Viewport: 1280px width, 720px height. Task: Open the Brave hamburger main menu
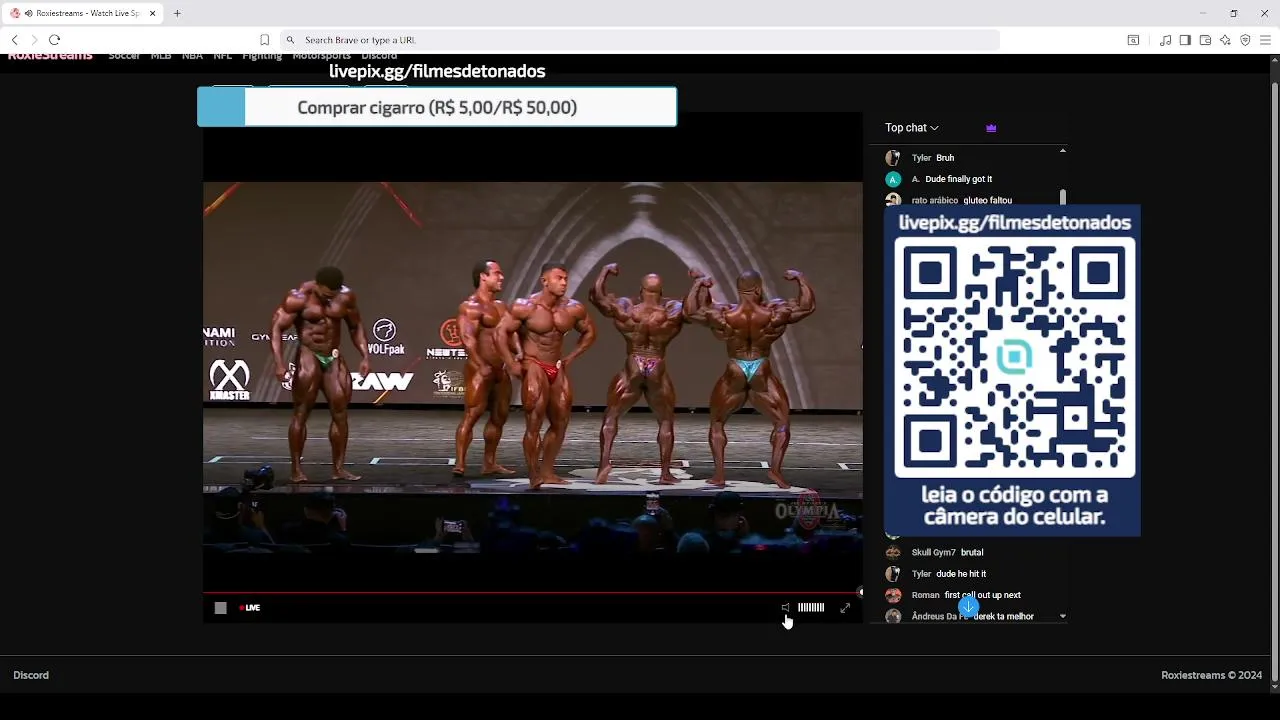1265,40
